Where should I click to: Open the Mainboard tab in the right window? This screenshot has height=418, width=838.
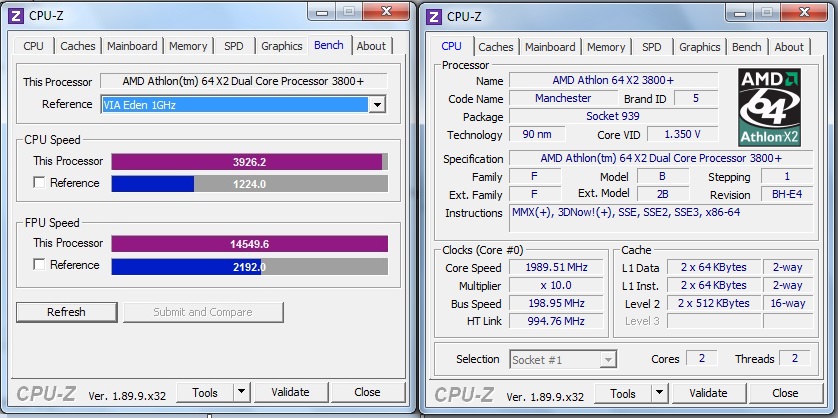point(550,47)
